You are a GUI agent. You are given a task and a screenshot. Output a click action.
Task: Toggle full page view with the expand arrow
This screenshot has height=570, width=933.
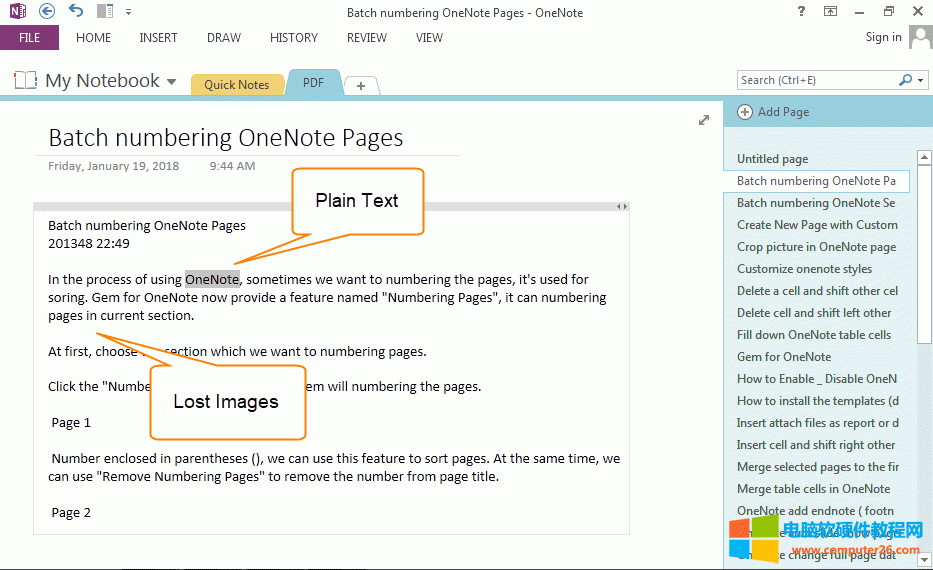click(x=704, y=120)
